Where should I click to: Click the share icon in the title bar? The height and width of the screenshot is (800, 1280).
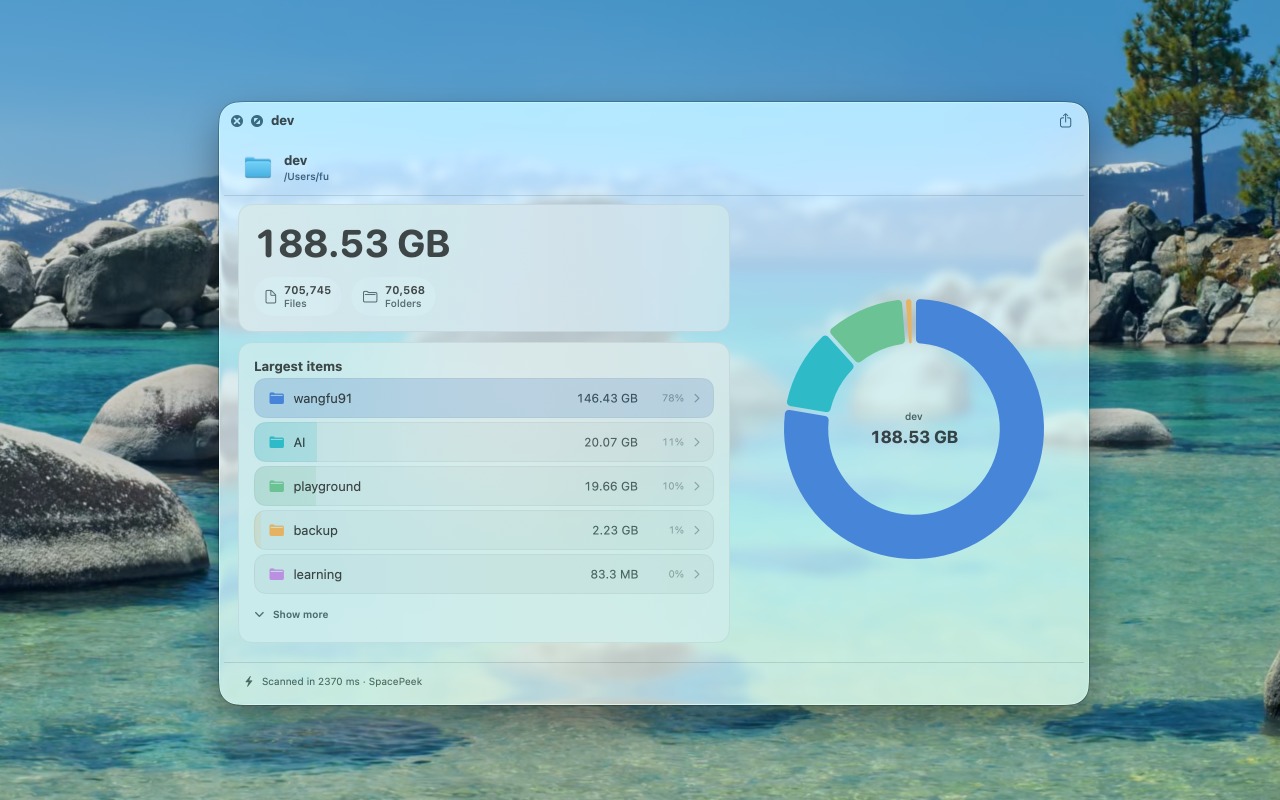[x=1065, y=120]
